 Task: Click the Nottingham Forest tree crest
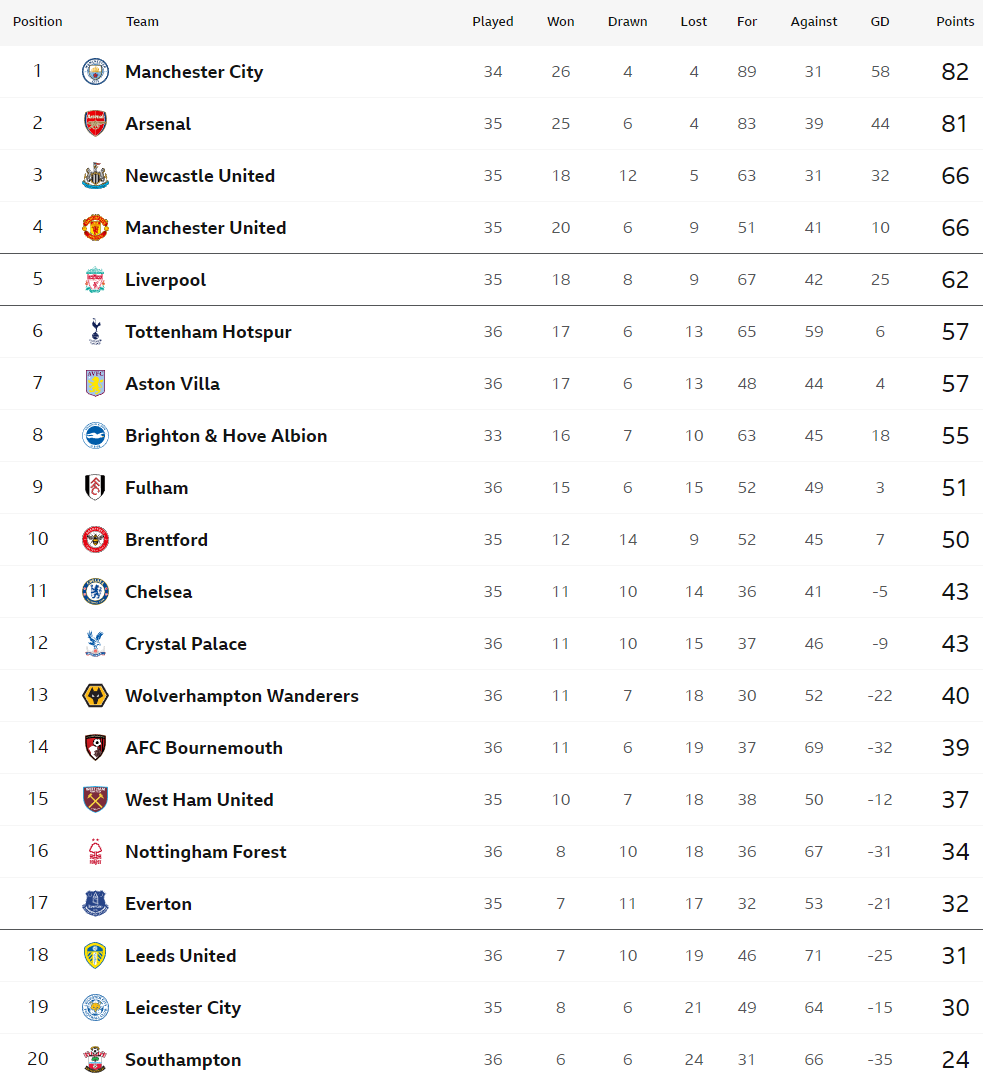[95, 851]
